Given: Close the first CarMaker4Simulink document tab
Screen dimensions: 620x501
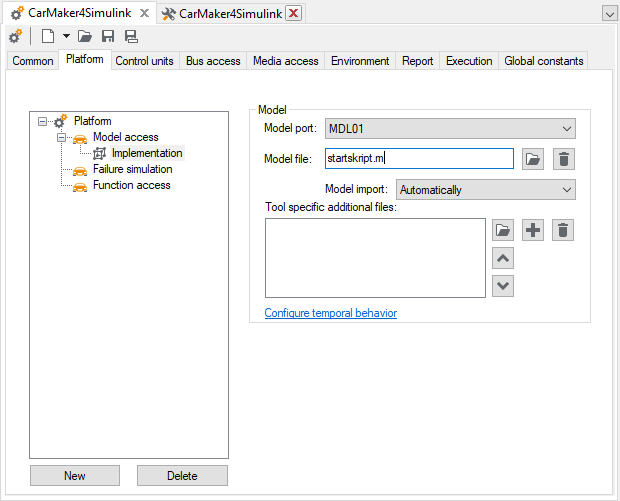Looking at the screenshot, I should point(145,13).
